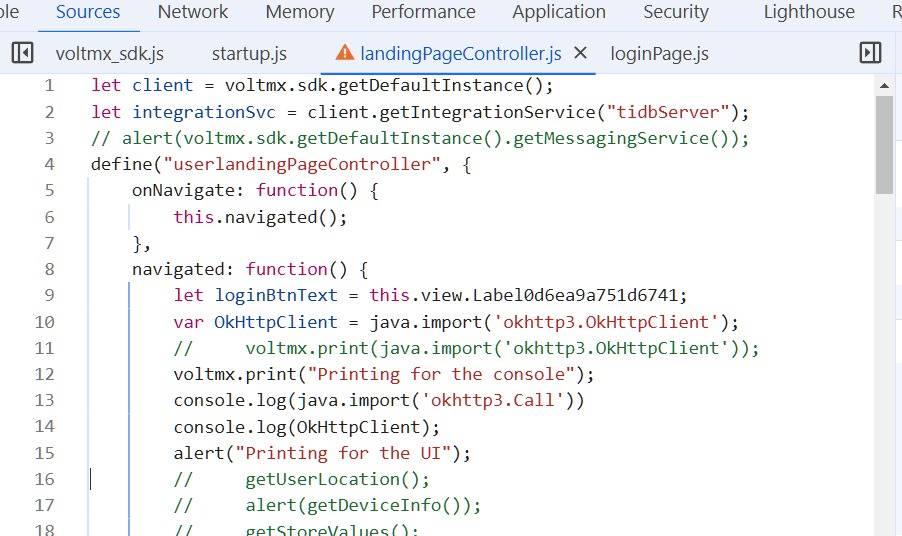Select landingPageController.js file tab
Screen dimensions: 902x536
461,53
